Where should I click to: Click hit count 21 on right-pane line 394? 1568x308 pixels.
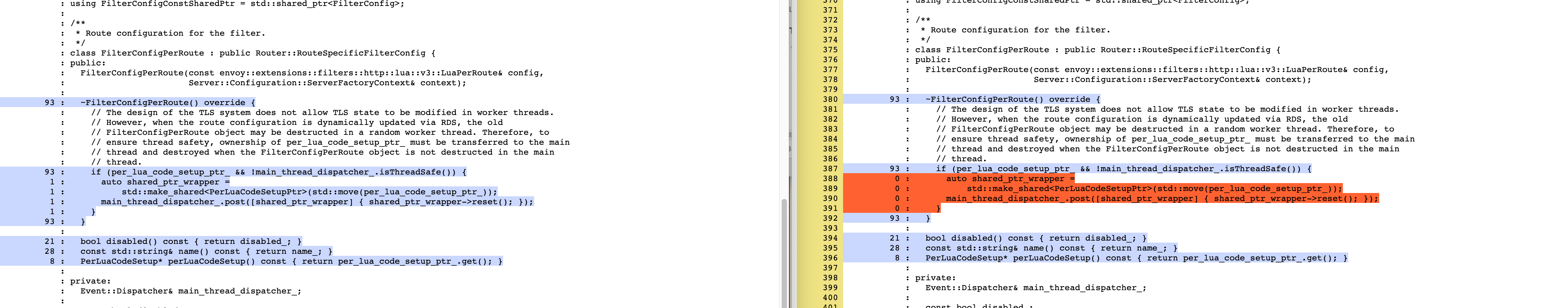tap(895, 239)
